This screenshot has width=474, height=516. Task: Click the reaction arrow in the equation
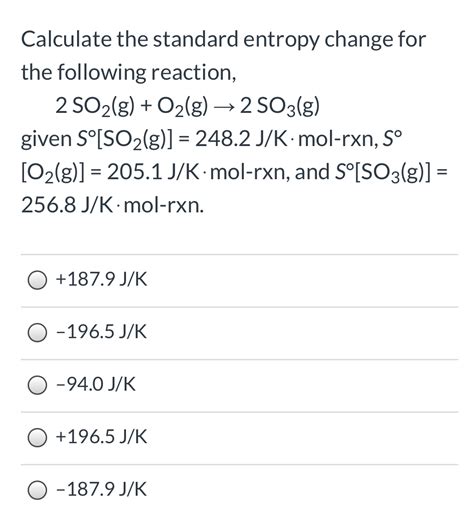pyautogui.click(x=224, y=107)
